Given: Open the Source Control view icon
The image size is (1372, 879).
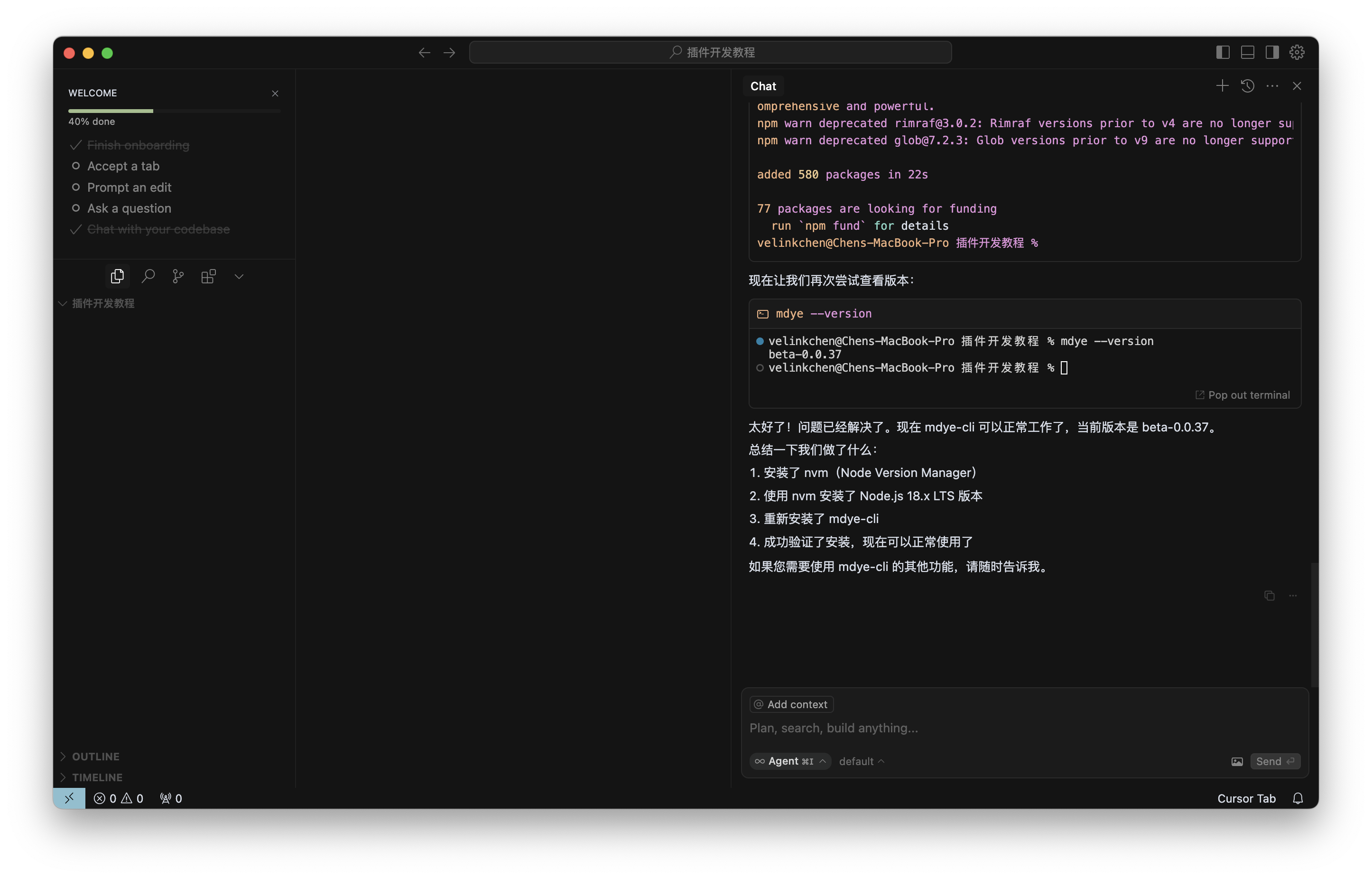Looking at the screenshot, I should [178, 276].
